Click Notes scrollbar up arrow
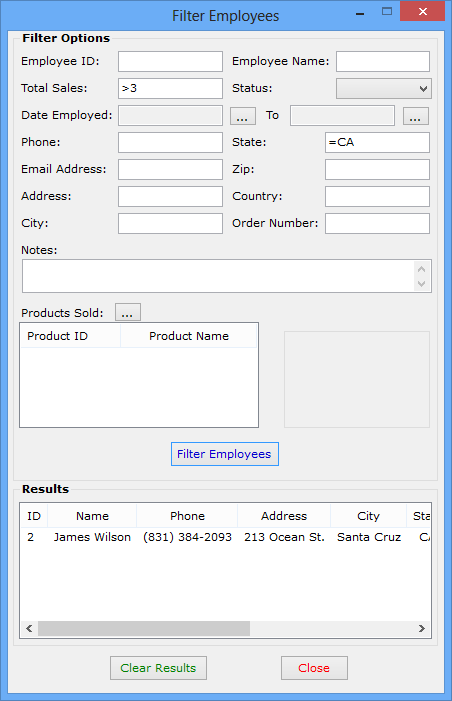Viewport: 452px width, 701px height. tap(421, 269)
